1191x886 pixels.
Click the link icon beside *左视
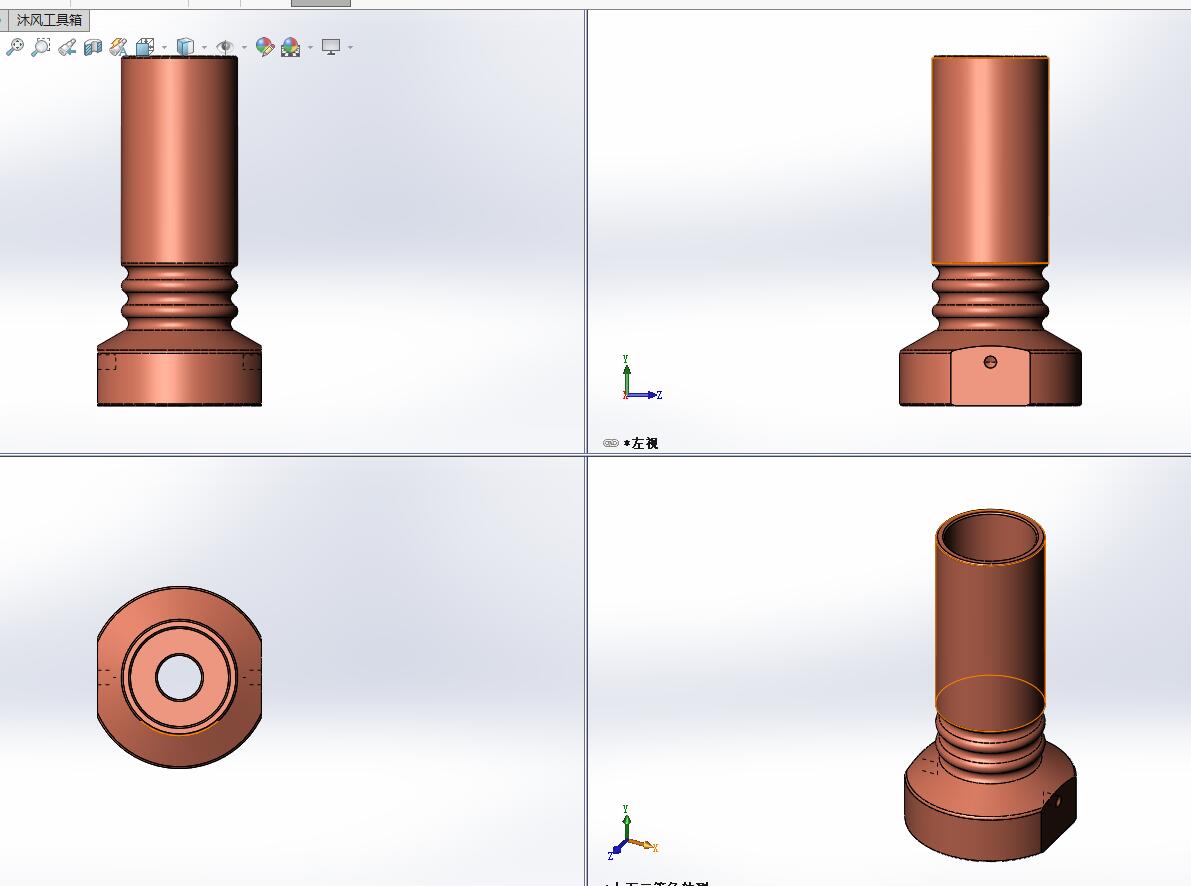coord(611,443)
